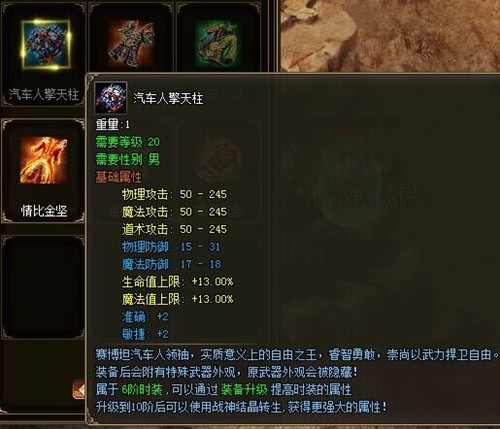
Task: Click the 需要等级:20 requirement line
Action: click(128, 142)
